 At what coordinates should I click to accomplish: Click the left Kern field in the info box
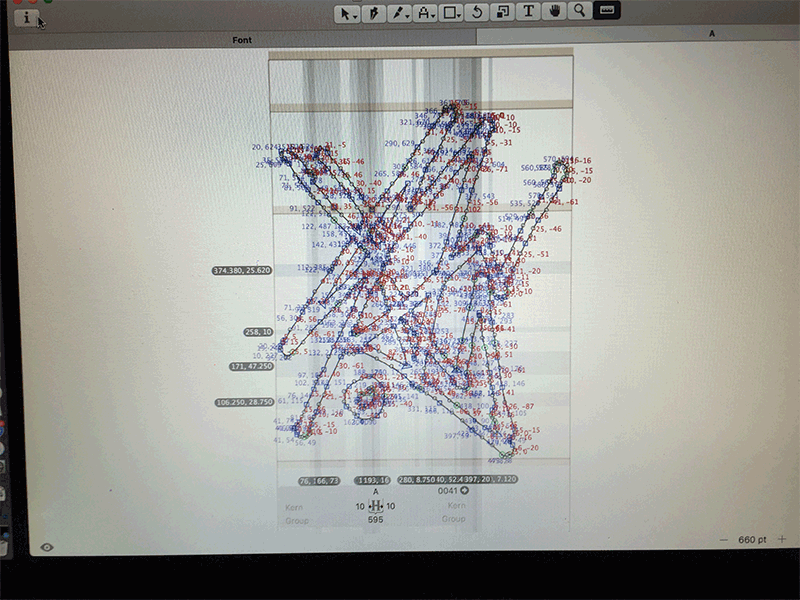(294, 507)
